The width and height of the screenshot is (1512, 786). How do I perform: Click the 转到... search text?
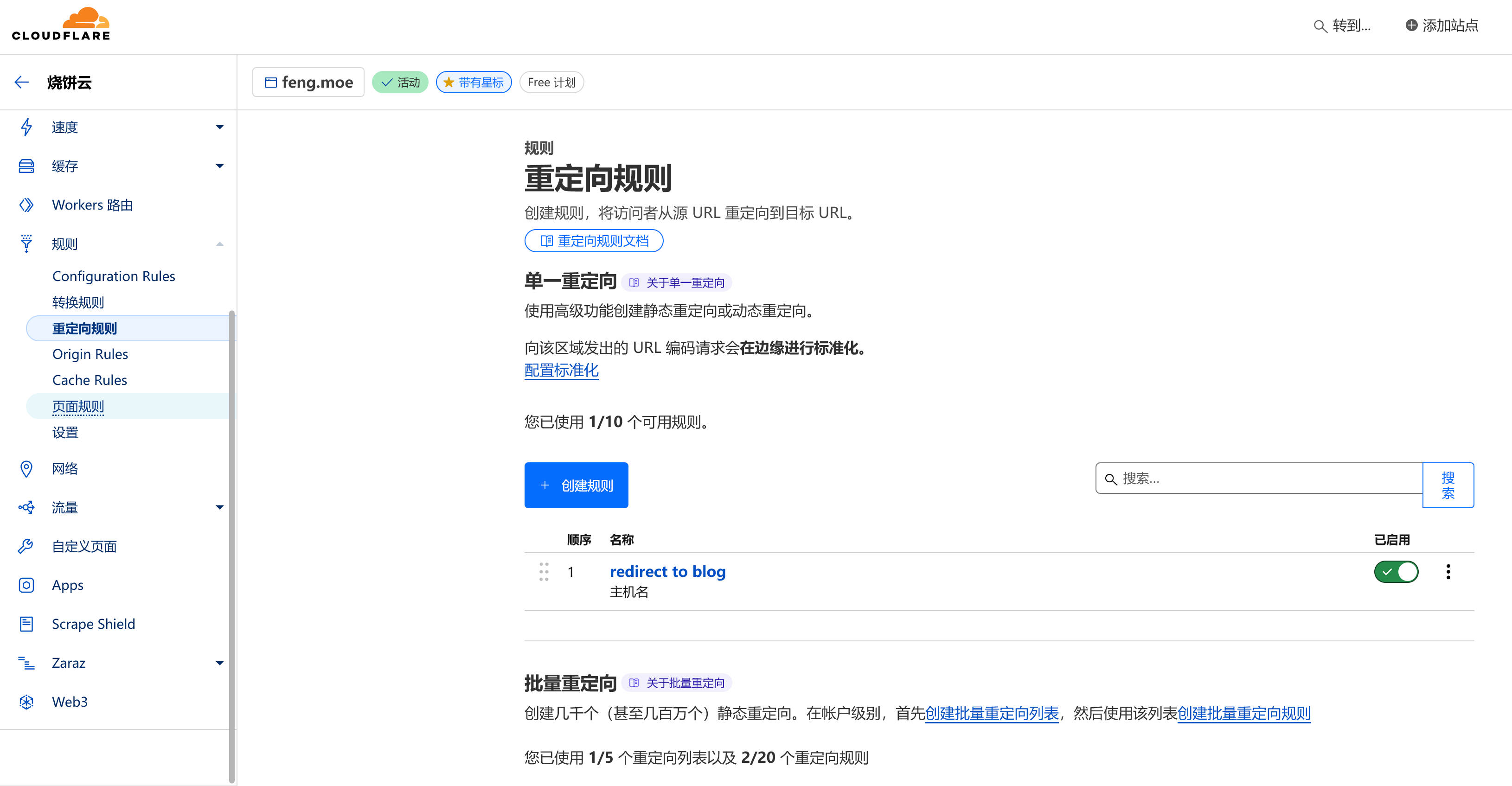tap(1351, 26)
